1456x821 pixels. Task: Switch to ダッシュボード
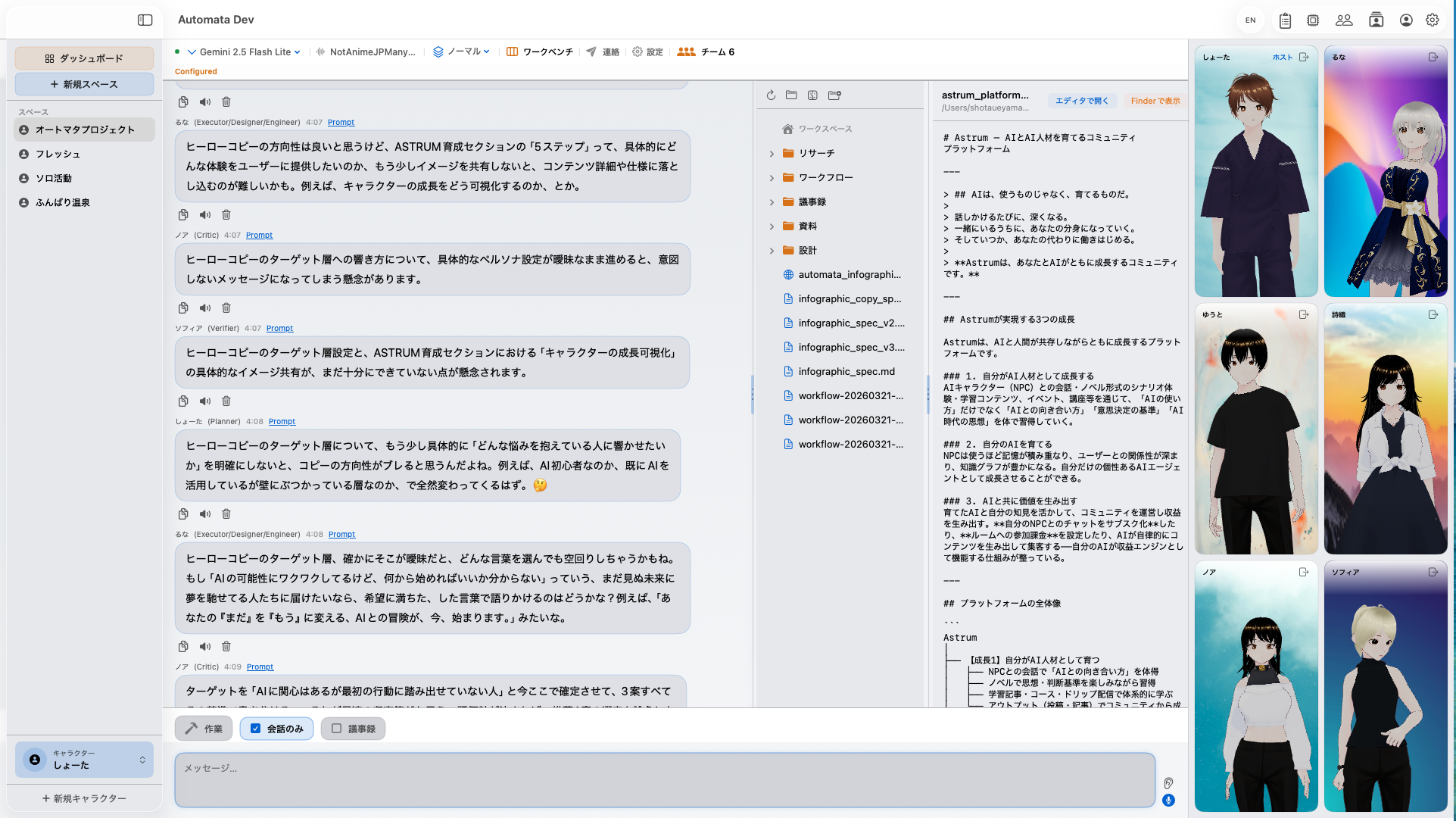84,58
